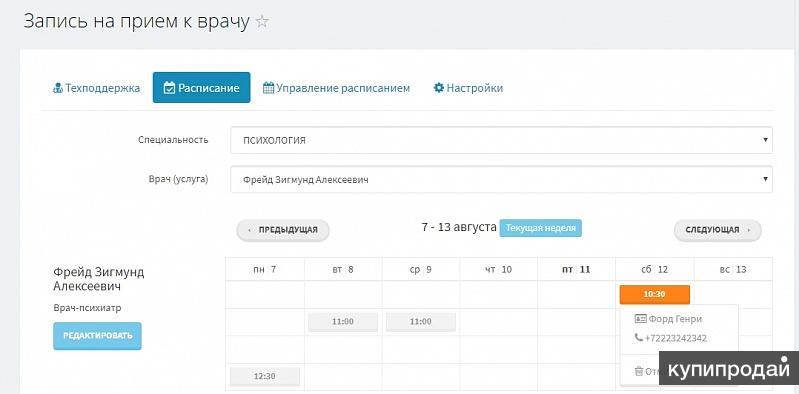Choose the Monday 12:30 time slot
Image resolution: width=799 pixels, height=394 pixels.
[265, 377]
